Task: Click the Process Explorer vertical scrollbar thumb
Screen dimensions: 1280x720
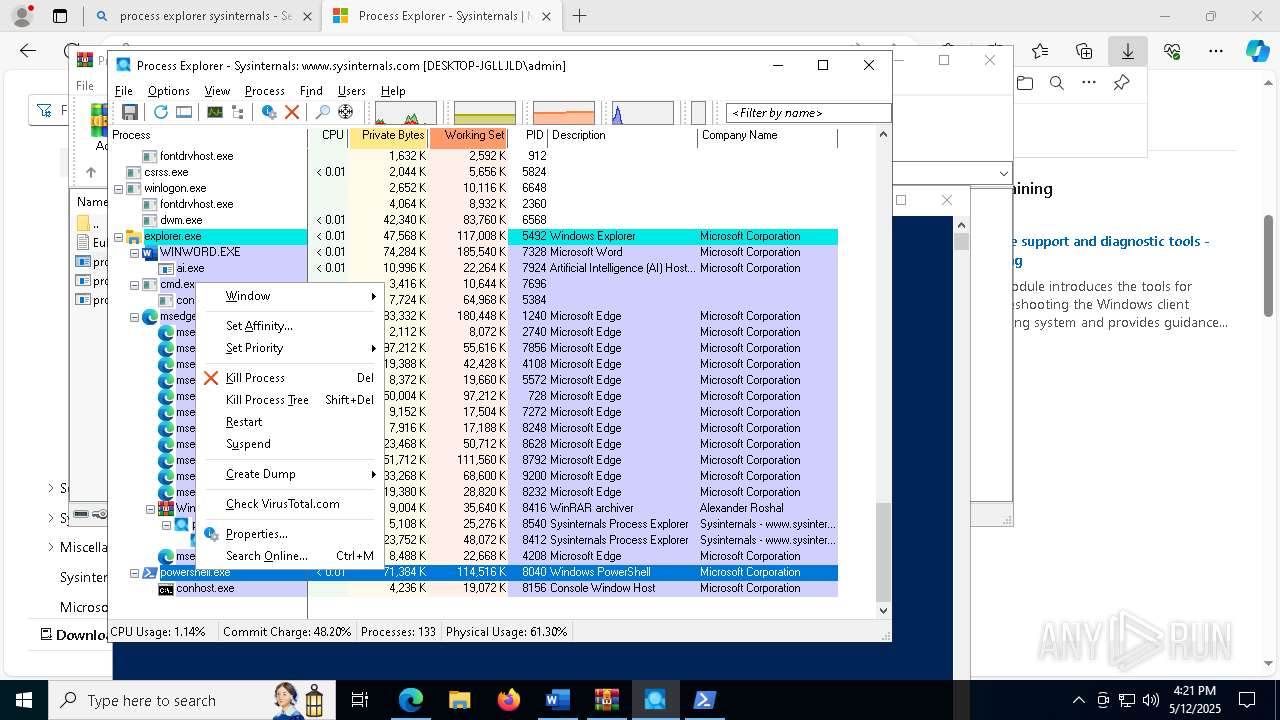Action: point(883,553)
